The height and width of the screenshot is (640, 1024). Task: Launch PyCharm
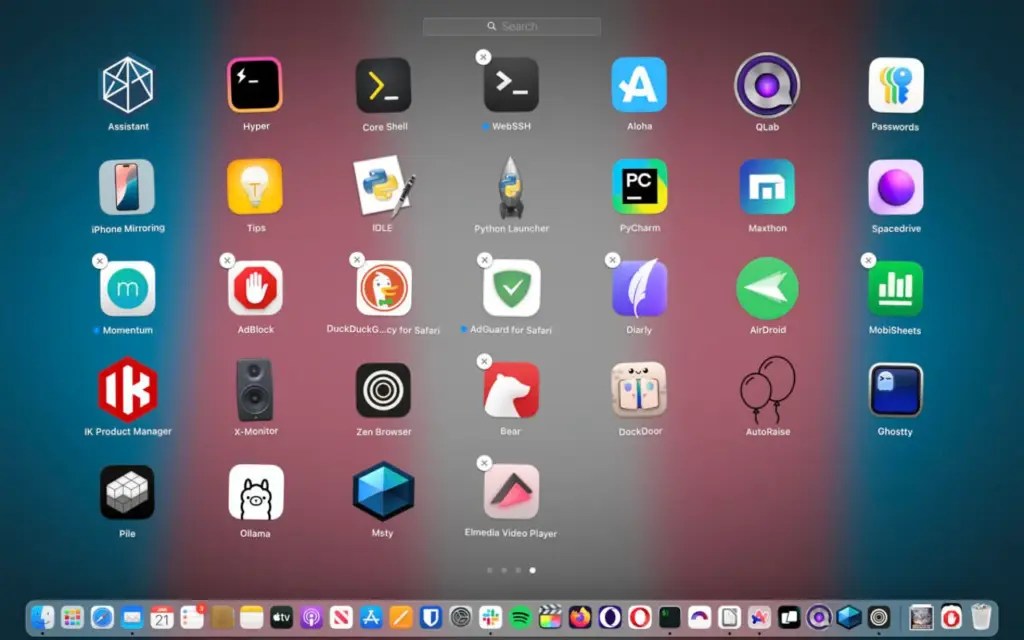coord(639,187)
